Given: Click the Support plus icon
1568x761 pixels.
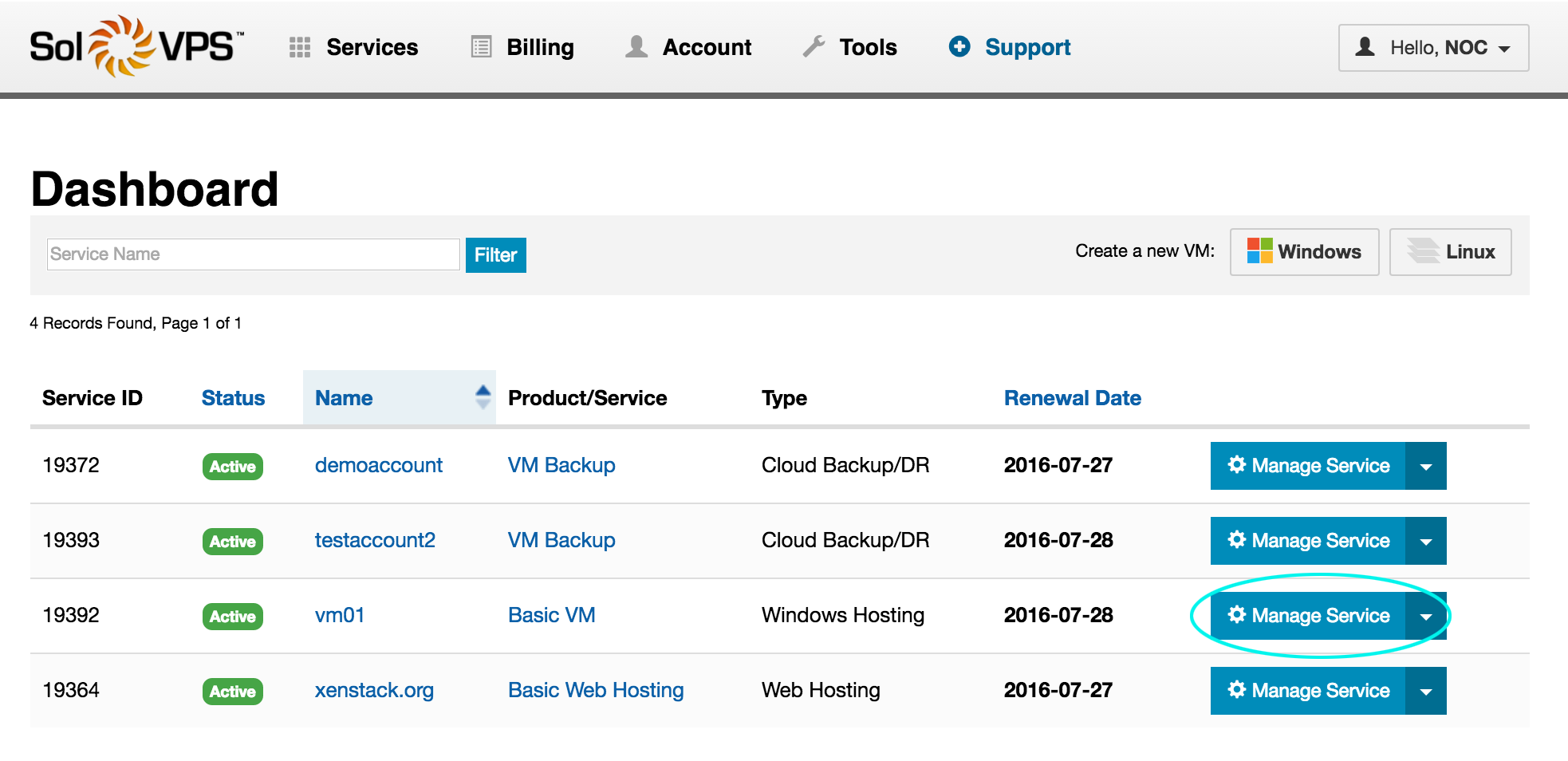Looking at the screenshot, I should pos(959,47).
